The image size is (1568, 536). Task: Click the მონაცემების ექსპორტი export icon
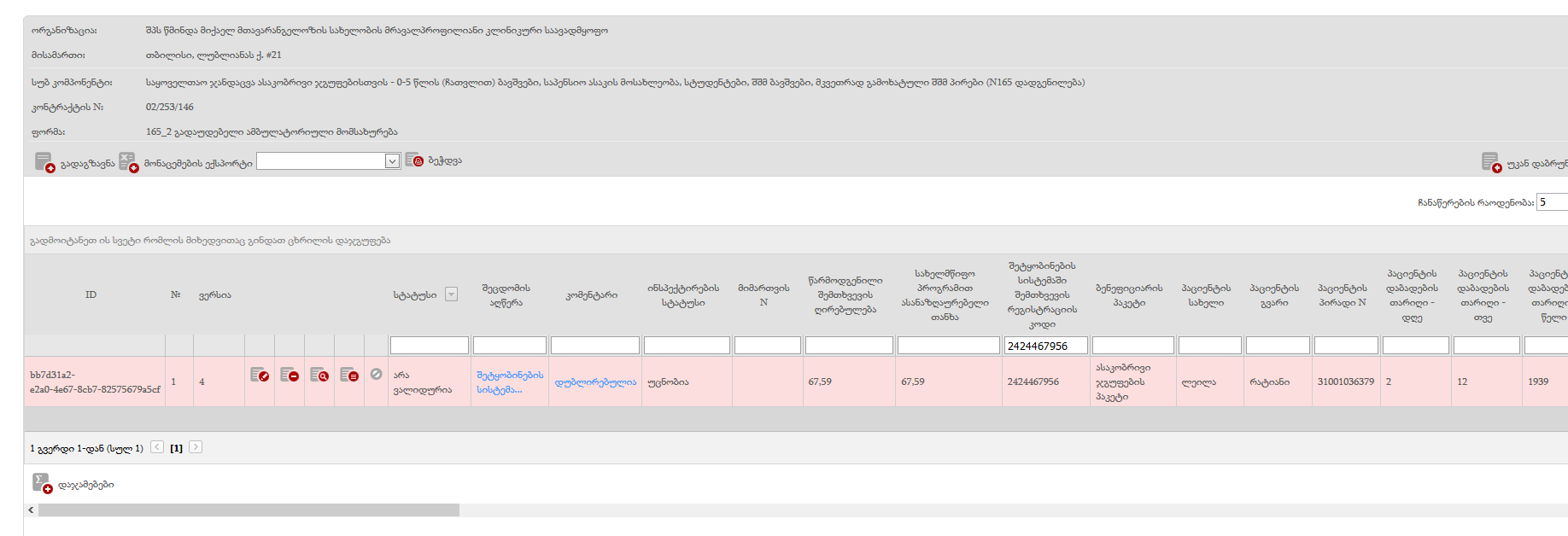pos(128,162)
